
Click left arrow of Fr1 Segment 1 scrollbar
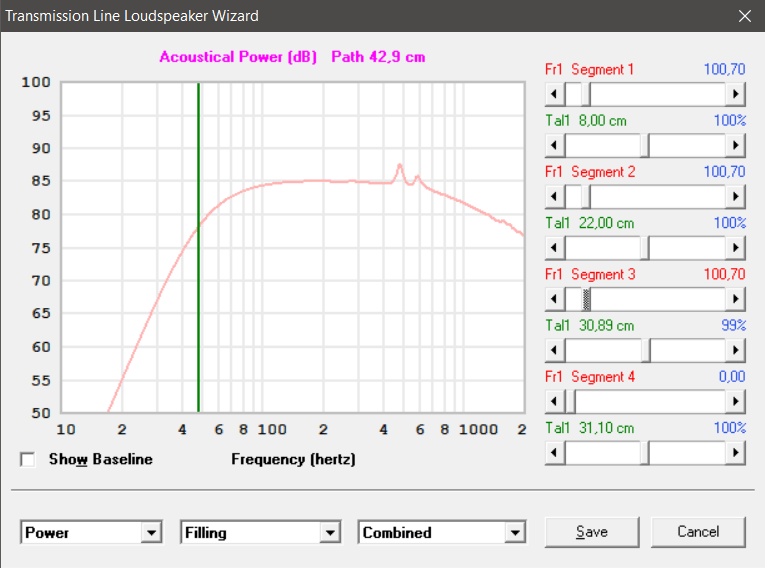click(555, 94)
